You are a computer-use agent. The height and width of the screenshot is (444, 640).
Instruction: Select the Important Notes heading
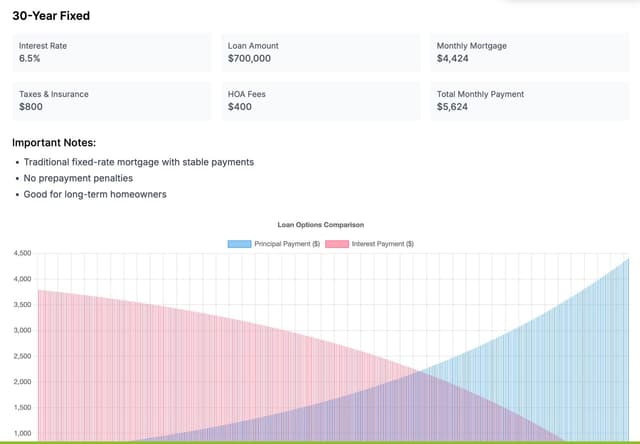[x=54, y=143]
